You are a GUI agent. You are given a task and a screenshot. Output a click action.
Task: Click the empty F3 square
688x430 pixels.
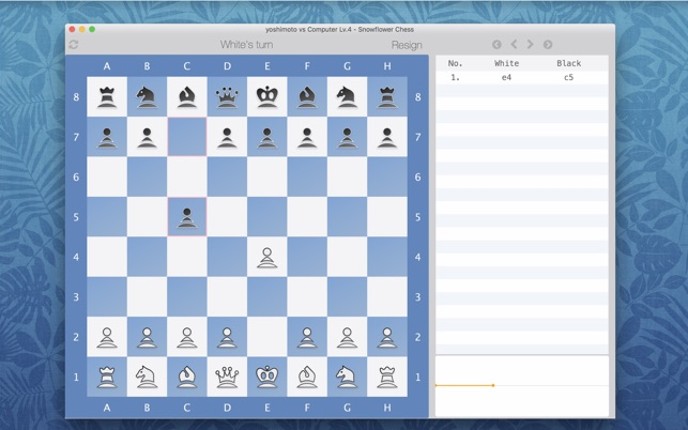[x=307, y=297]
